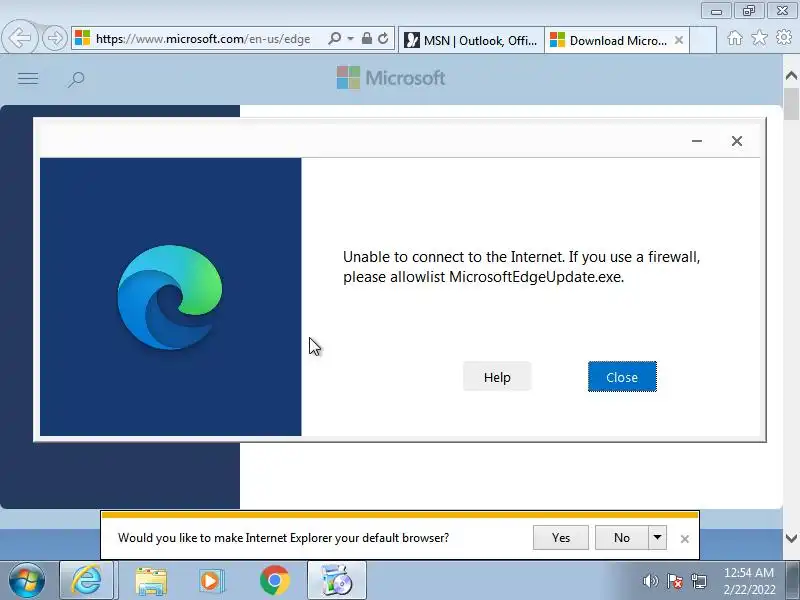Click the page scrollbar up arrow
This screenshot has width=800, height=600.
pos(791,76)
